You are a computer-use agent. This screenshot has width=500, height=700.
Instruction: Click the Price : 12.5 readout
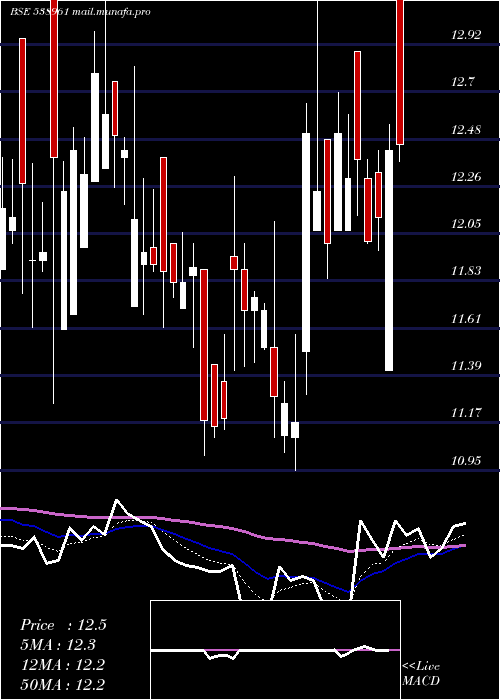(63, 625)
